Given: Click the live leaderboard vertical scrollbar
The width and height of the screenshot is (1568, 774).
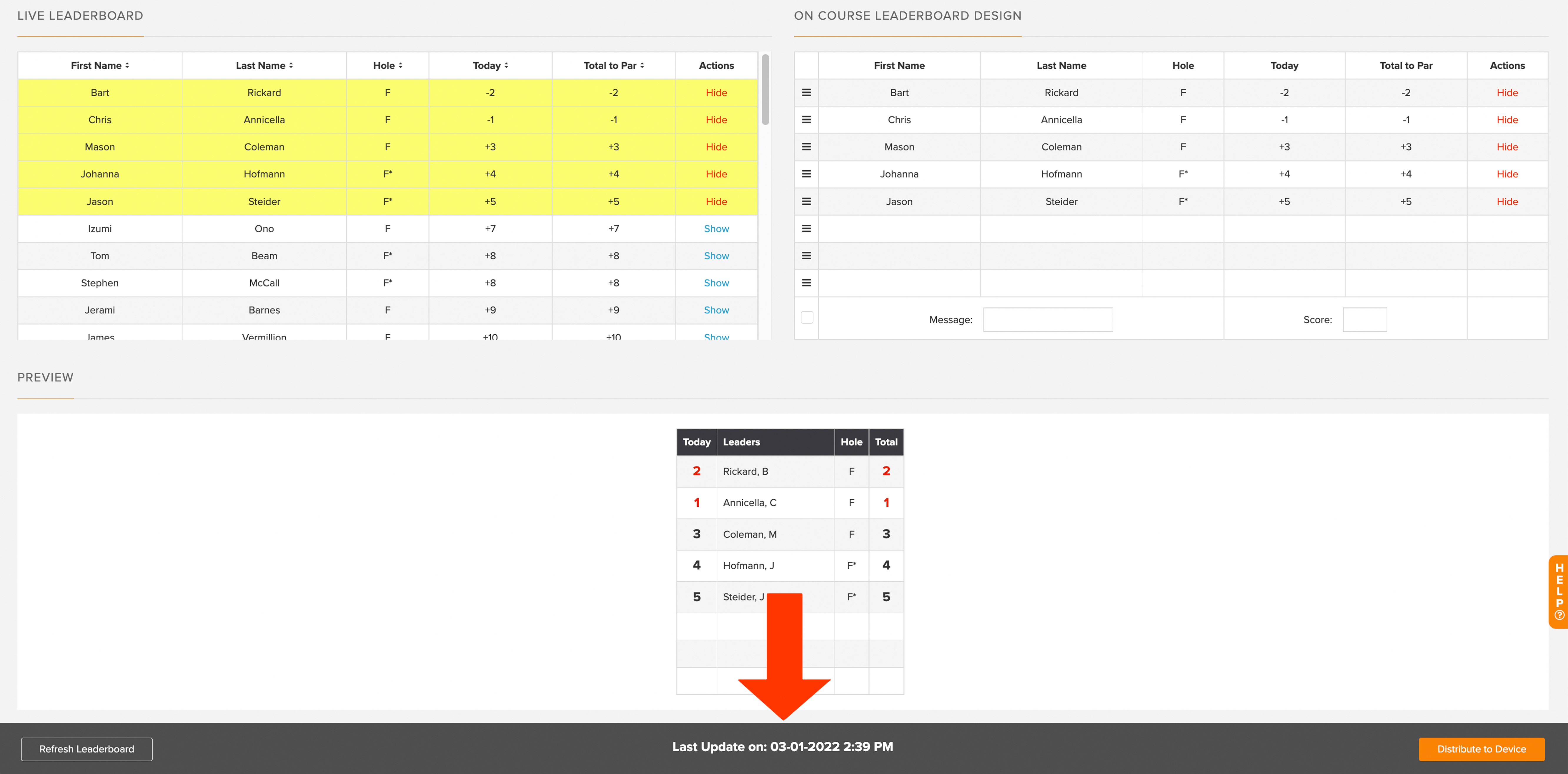Looking at the screenshot, I should pyautogui.click(x=765, y=90).
